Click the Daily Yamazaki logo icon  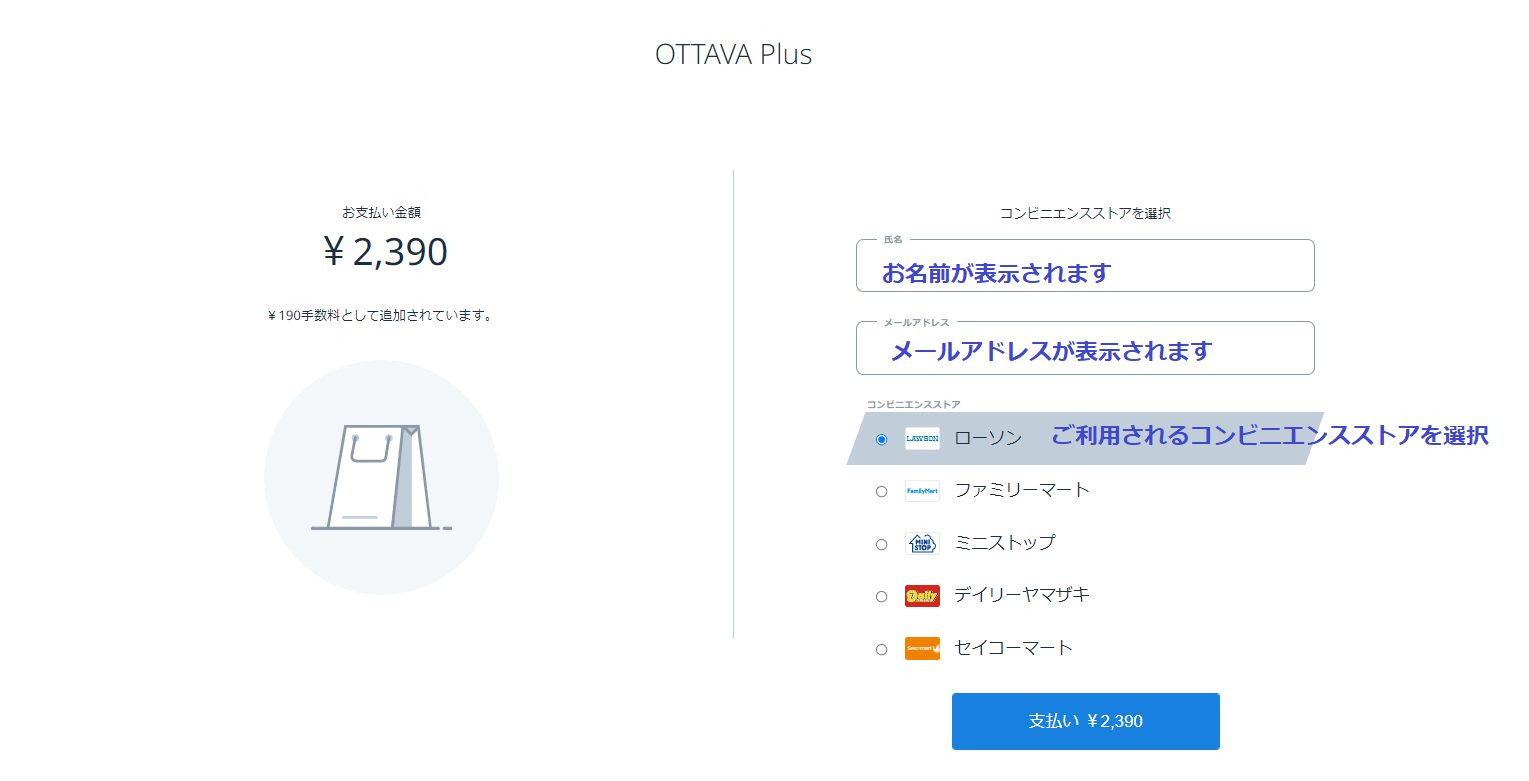(922, 596)
